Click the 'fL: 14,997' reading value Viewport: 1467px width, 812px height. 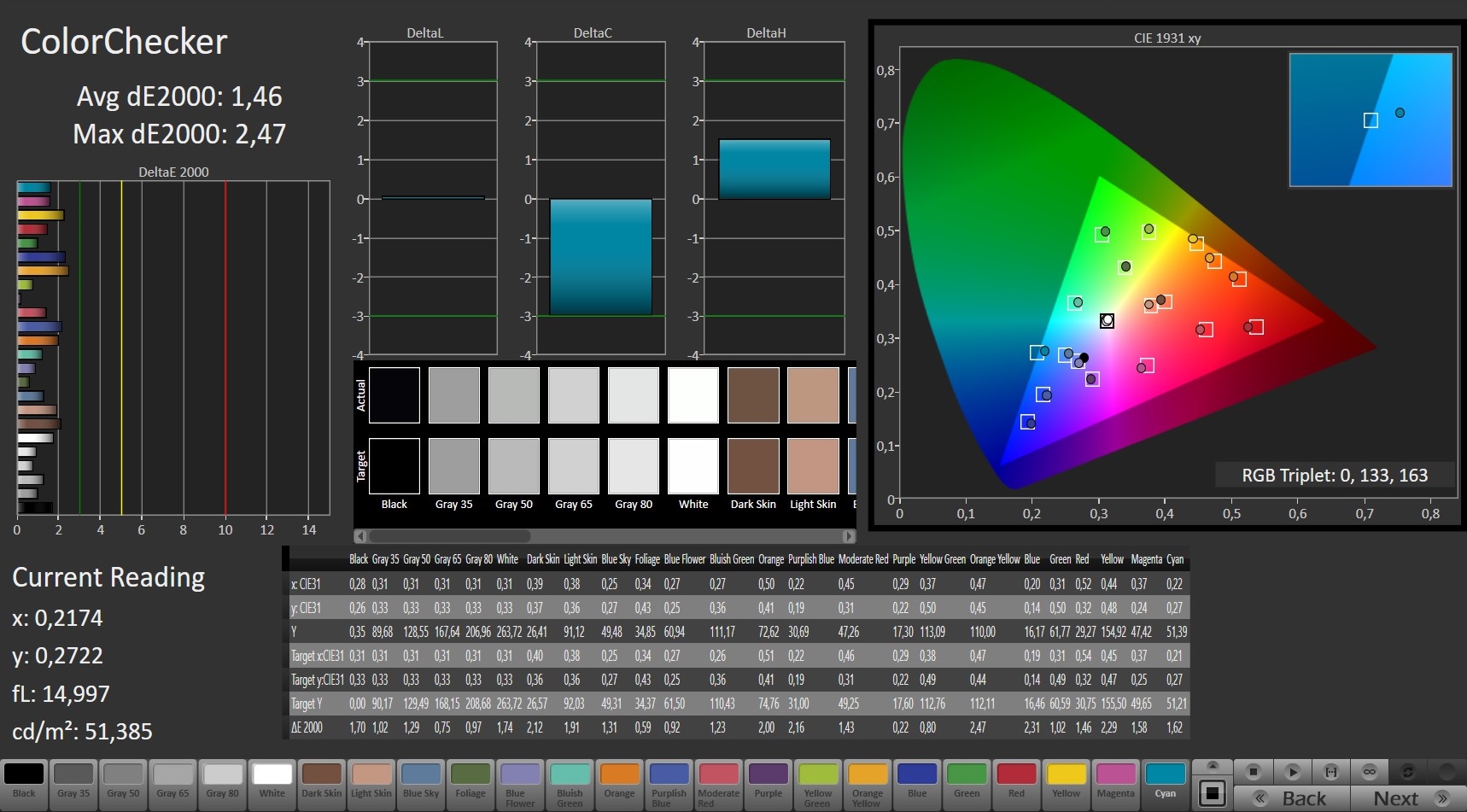click(61, 693)
